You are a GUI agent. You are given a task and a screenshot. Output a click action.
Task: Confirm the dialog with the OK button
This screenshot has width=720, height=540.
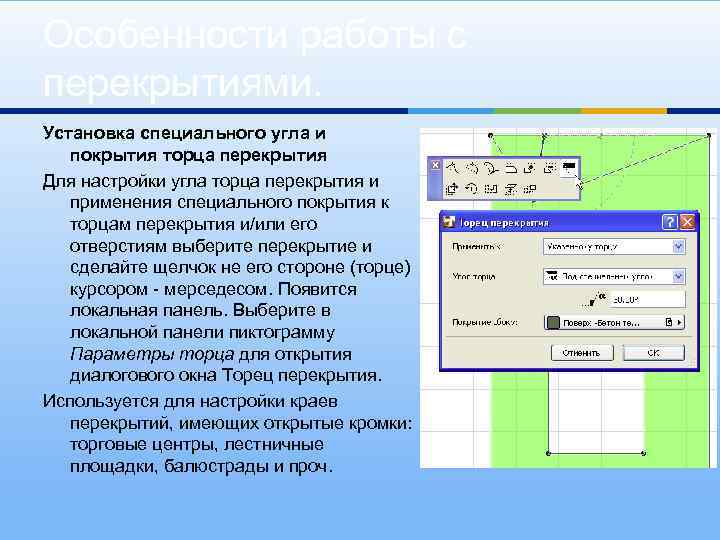point(653,353)
